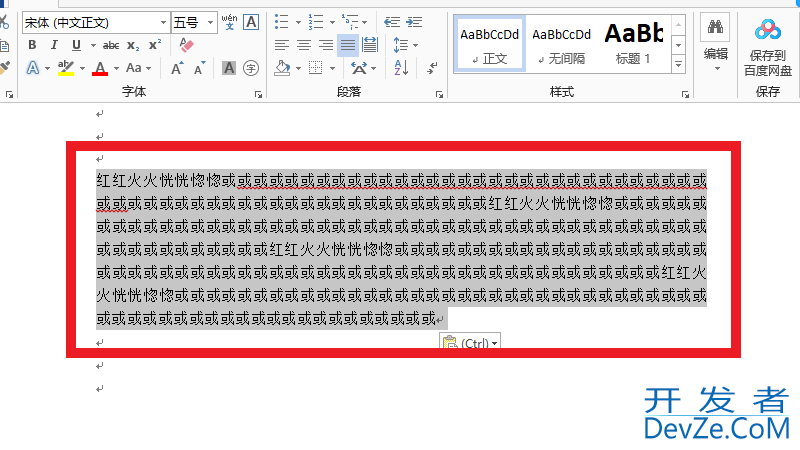The width and height of the screenshot is (800, 450).
Task: Align text right
Action: 326,45
